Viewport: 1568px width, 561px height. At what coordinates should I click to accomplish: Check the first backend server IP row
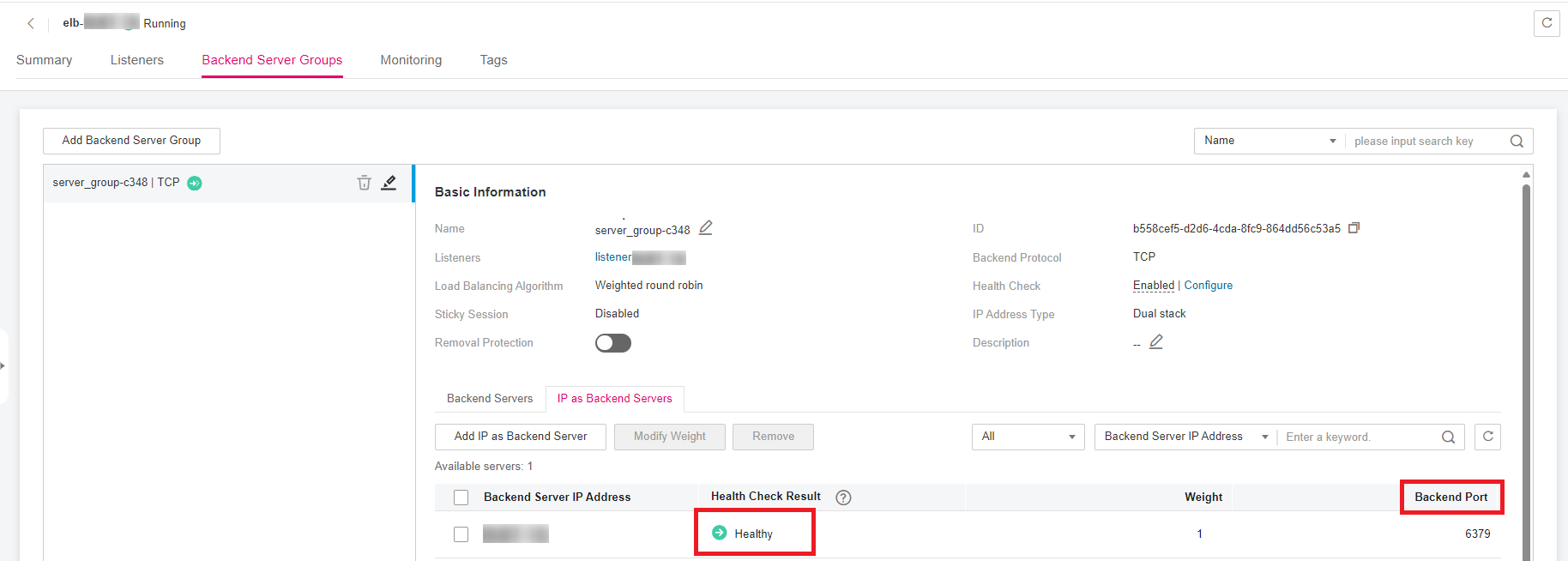(x=461, y=534)
